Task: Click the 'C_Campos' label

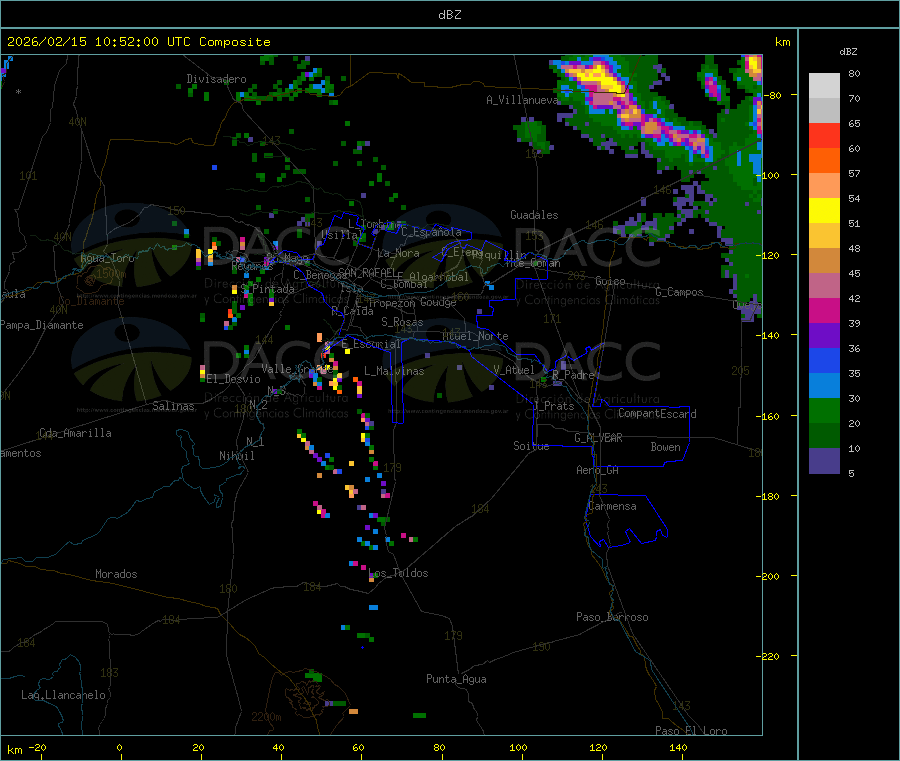Action: (679, 292)
